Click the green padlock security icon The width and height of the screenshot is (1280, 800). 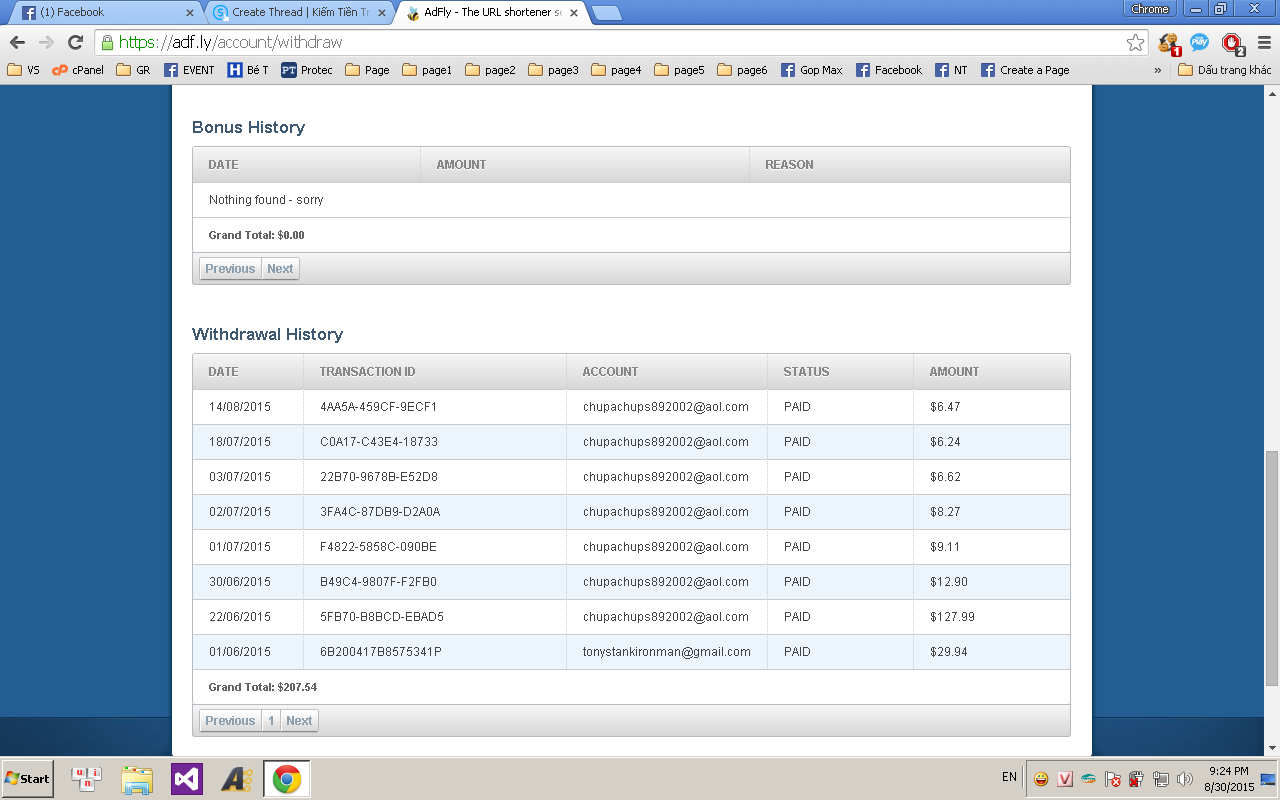tap(107, 43)
